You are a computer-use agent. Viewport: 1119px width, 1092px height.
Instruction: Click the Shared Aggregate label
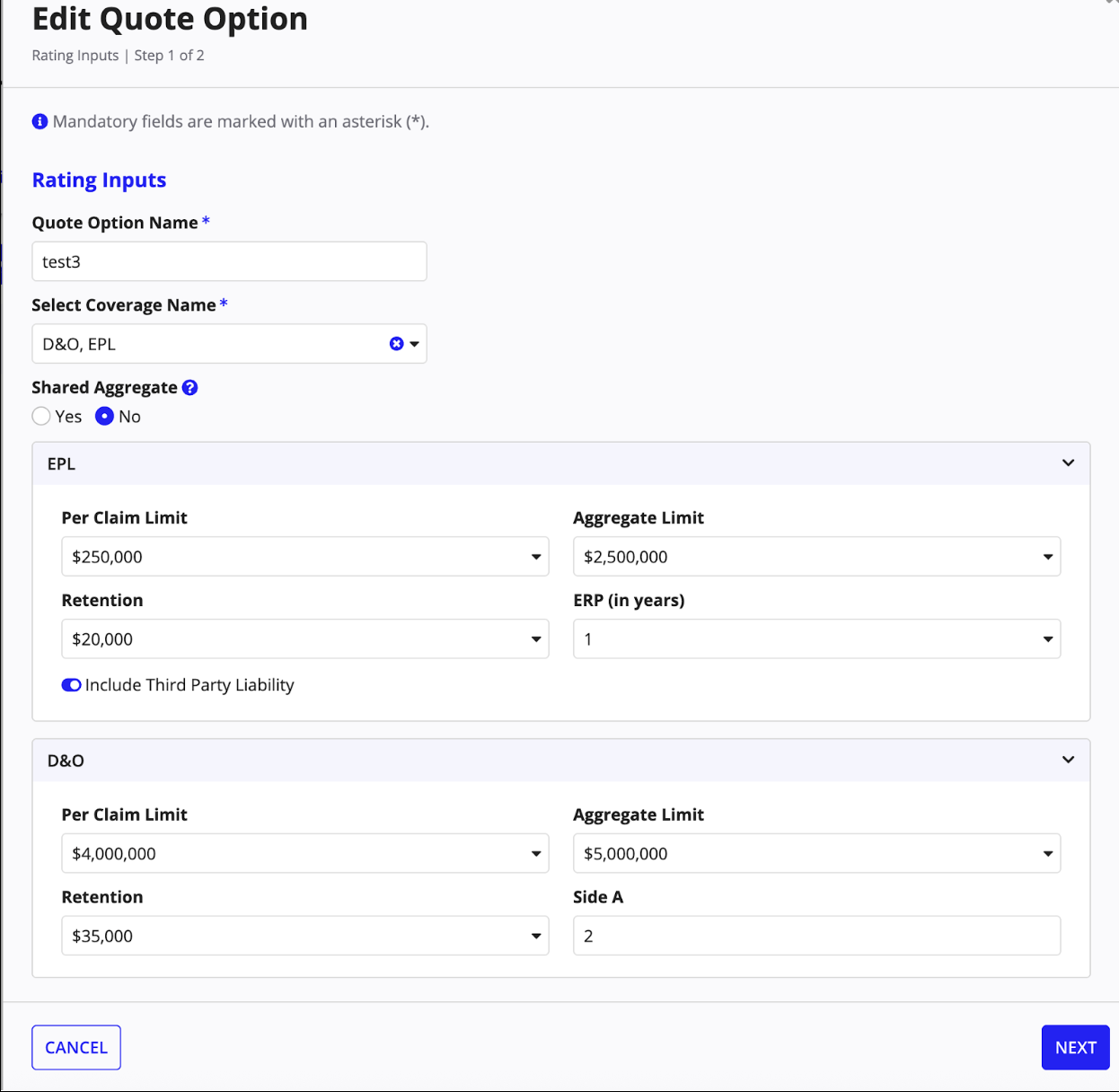(x=104, y=388)
